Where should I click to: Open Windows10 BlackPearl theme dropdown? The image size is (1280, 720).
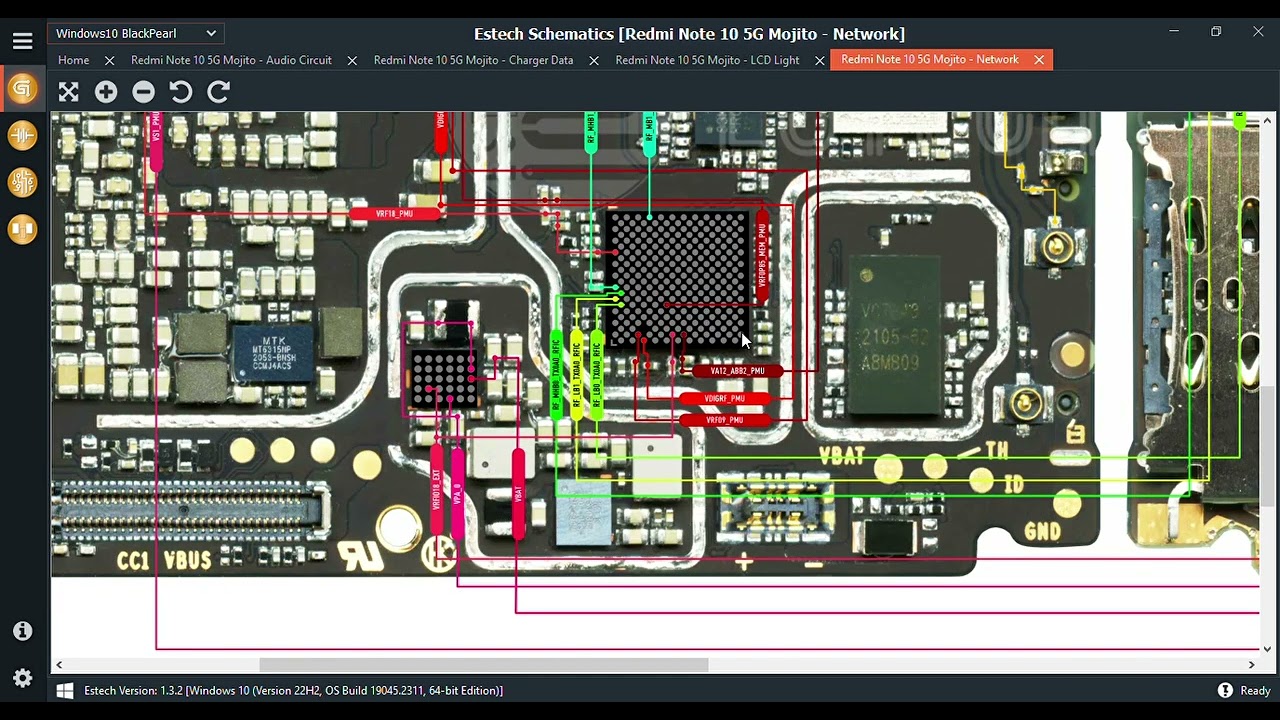[x=135, y=33]
